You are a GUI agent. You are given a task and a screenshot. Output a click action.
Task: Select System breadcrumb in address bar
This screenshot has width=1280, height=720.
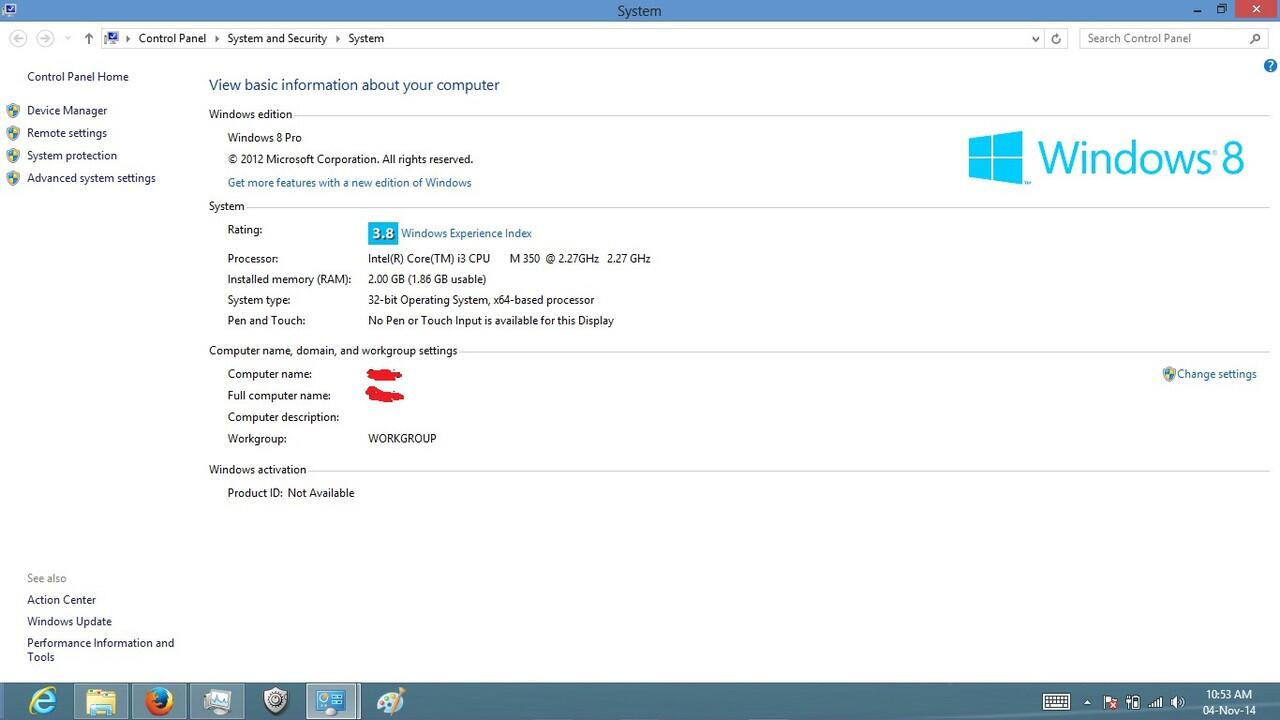pos(366,38)
